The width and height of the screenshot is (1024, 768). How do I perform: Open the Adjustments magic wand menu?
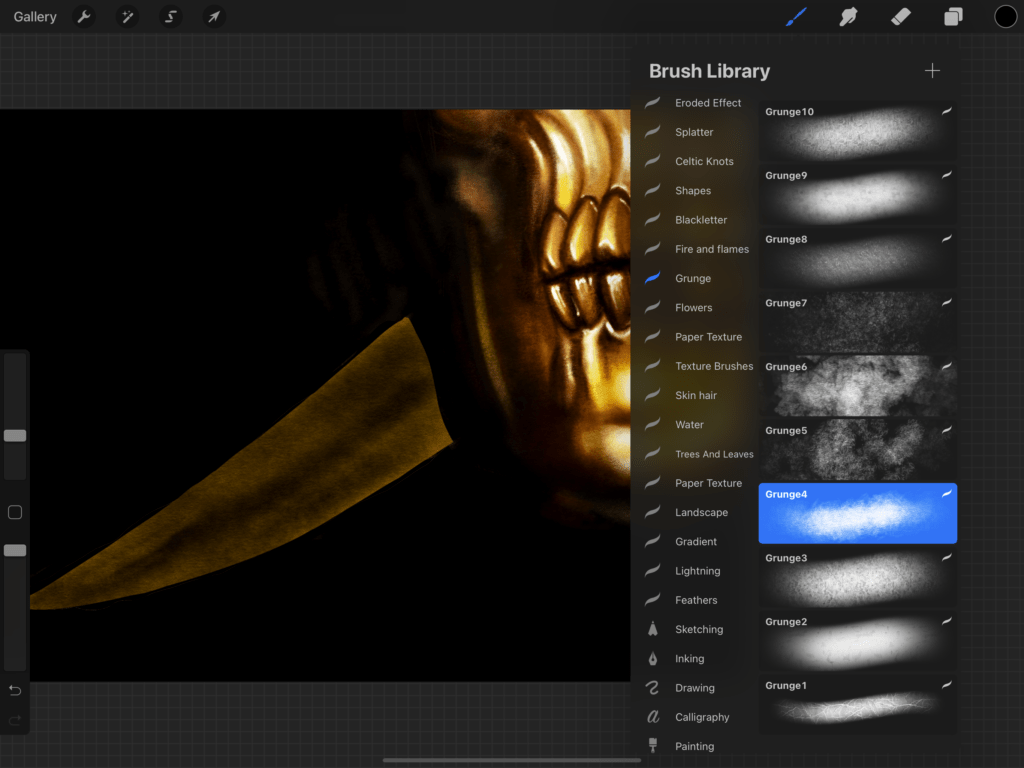coord(127,17)
